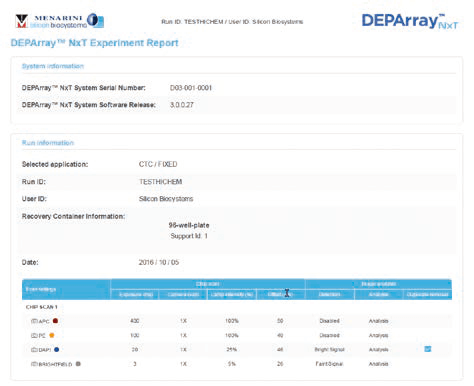Click the Support Id: 1 text
474x386 pixels.
(x=189, y=236)
